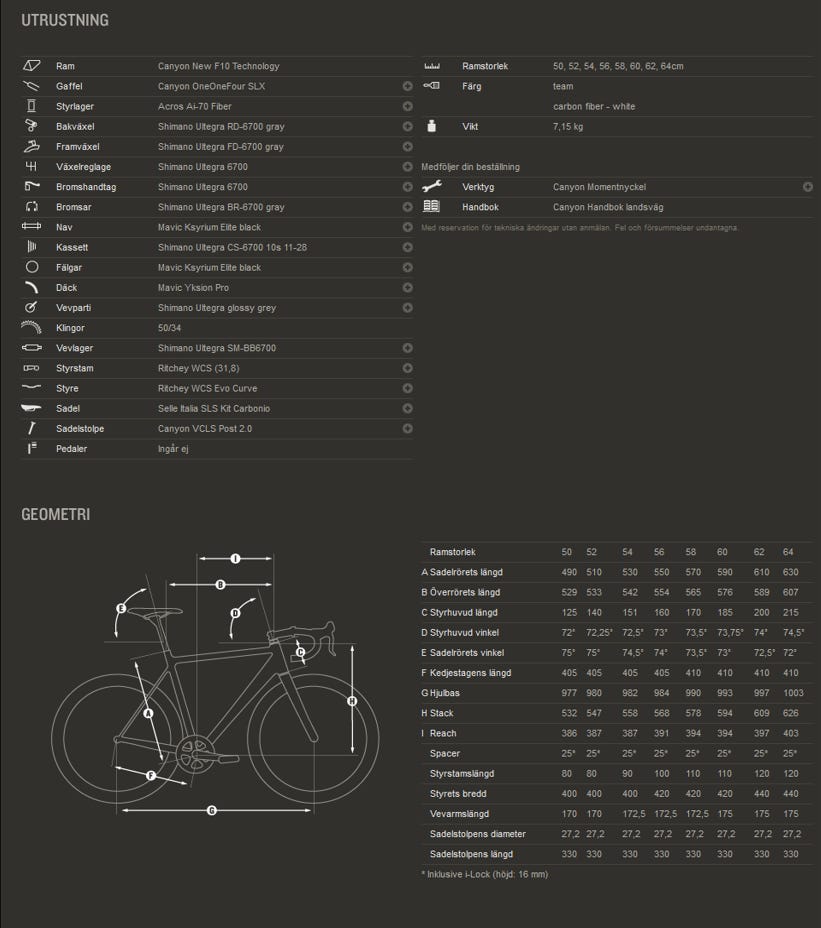Click the paint icon beside Färg
Image resolution: width=821 pixels, height=928 pixels.
click(x=432, y=86)
